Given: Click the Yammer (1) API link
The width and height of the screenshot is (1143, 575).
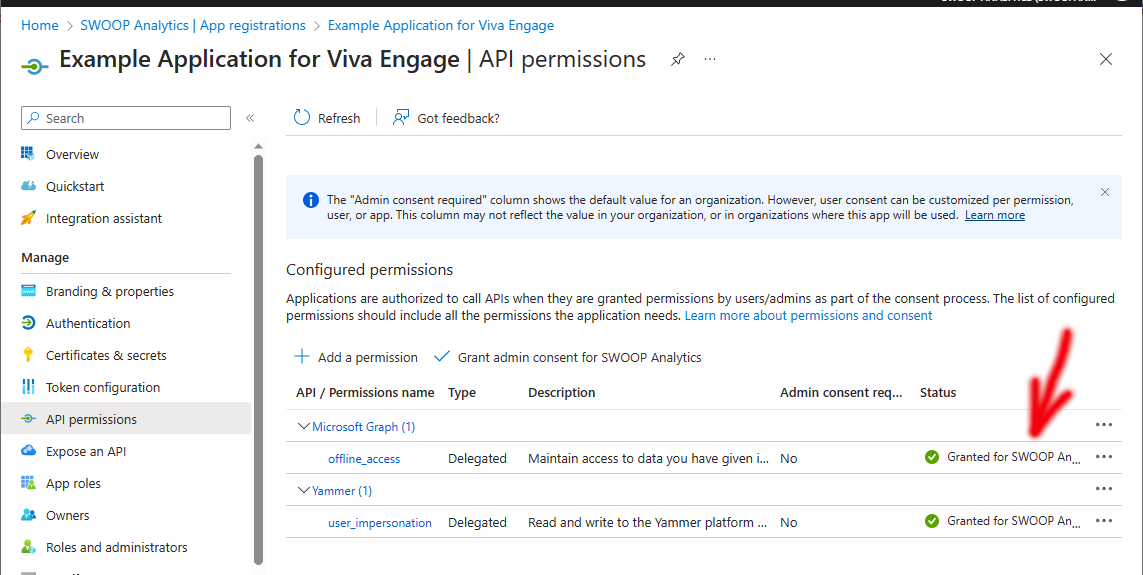Looking at the screenshot, I should (x=342, y=490).
